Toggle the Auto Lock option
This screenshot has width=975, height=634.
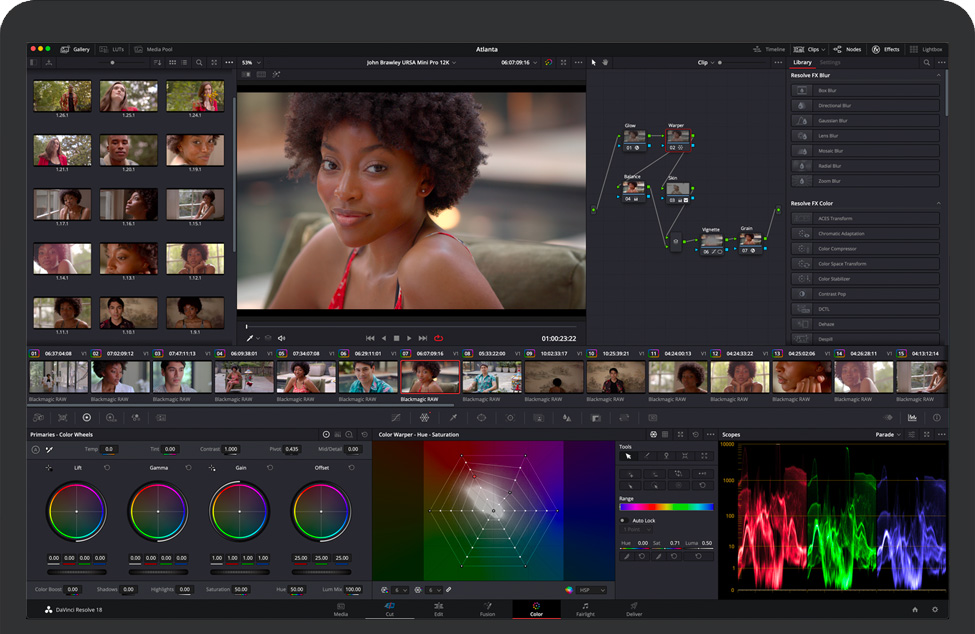click(x=623, y=520)
